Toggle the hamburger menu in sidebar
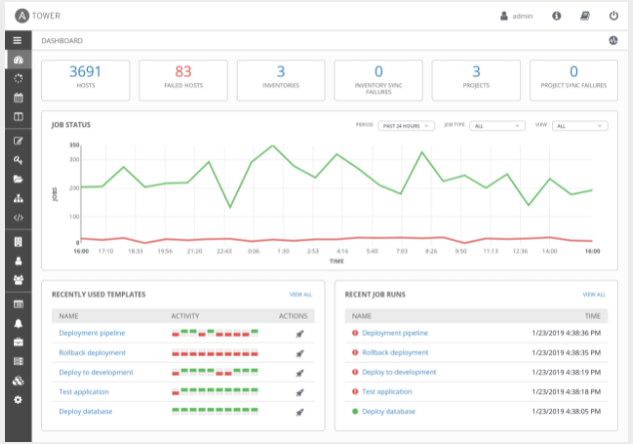The height and width of the screenshot is (444, 633). [17, 40]
